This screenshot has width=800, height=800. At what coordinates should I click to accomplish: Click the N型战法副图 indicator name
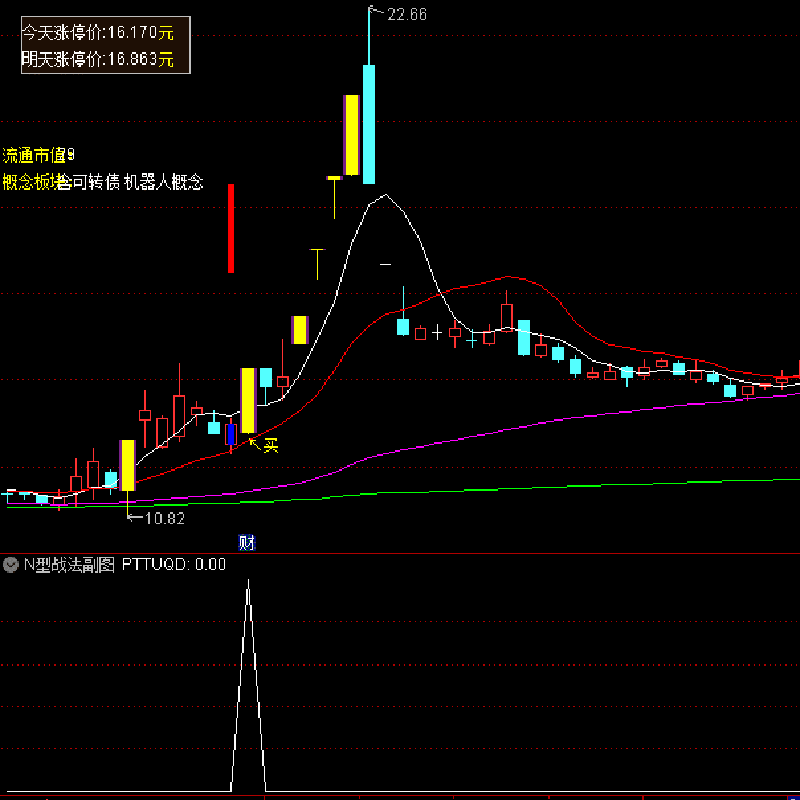pos(69,564)
